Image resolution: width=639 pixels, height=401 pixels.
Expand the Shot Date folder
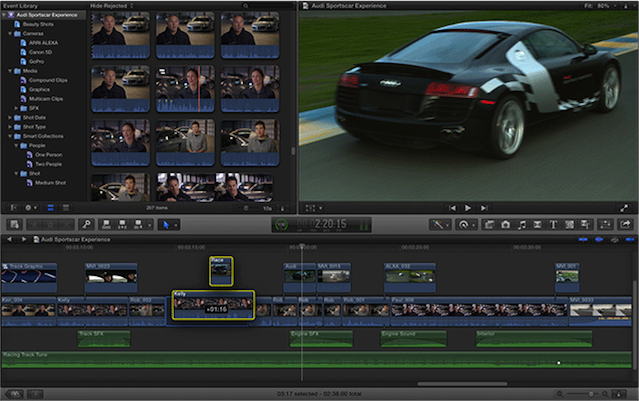[10, 117]
